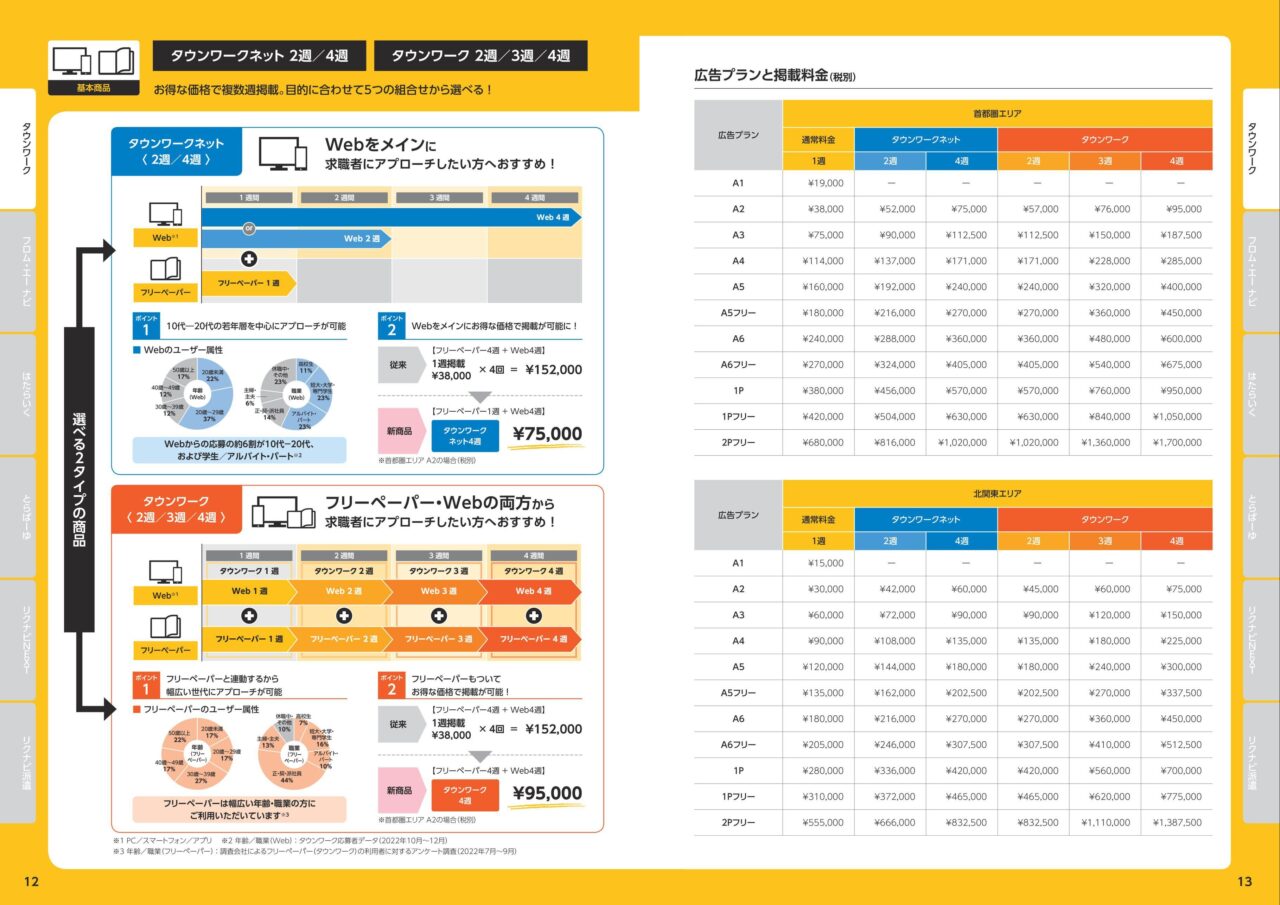Image resolution: width=1280 pixels, height=905 pixels.
Task: Click the black タウンワーク 2週/3週/4週 label
Action: point(481,56)
